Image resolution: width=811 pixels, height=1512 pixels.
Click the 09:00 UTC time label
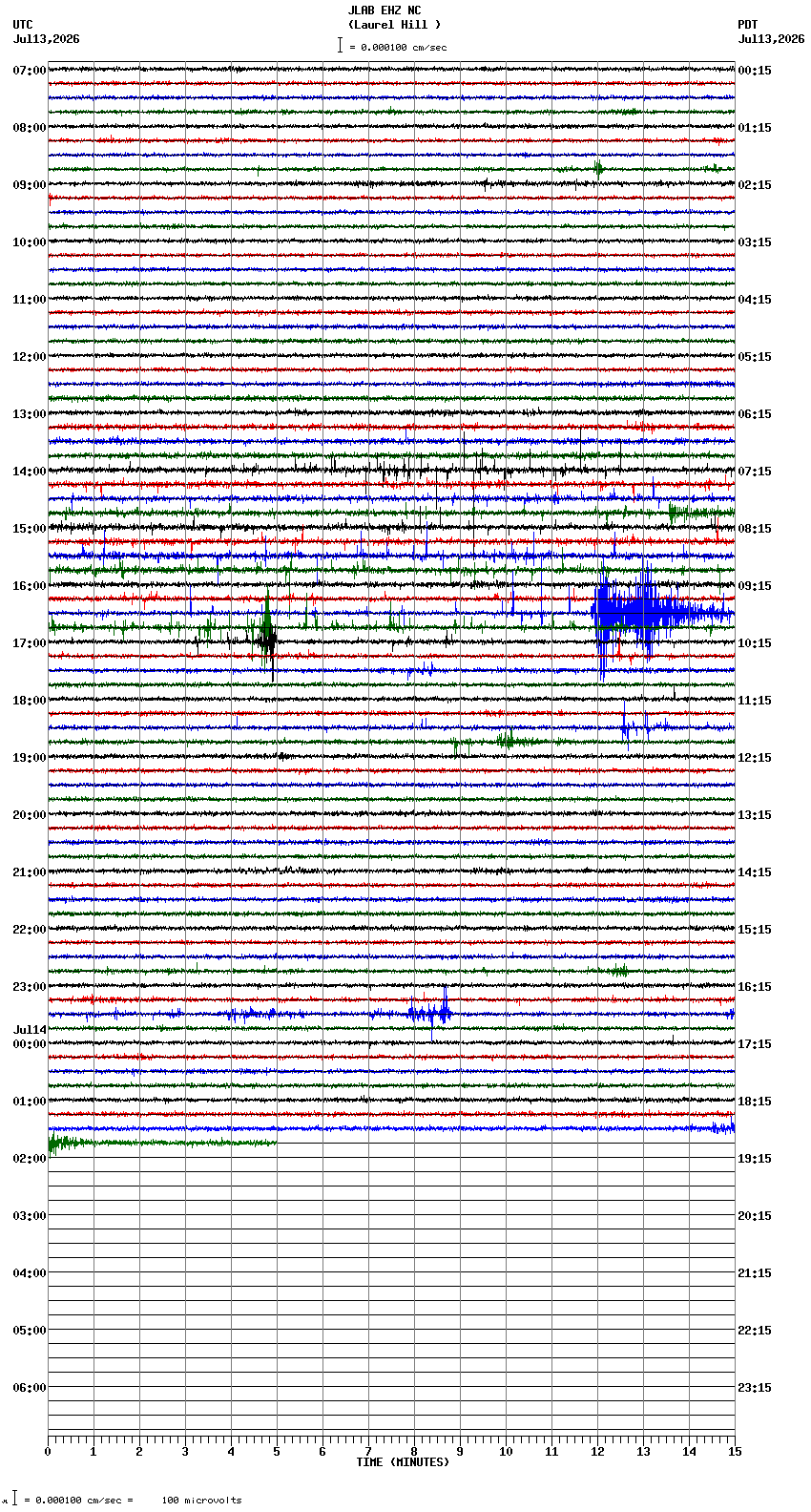tap(30, 185)
